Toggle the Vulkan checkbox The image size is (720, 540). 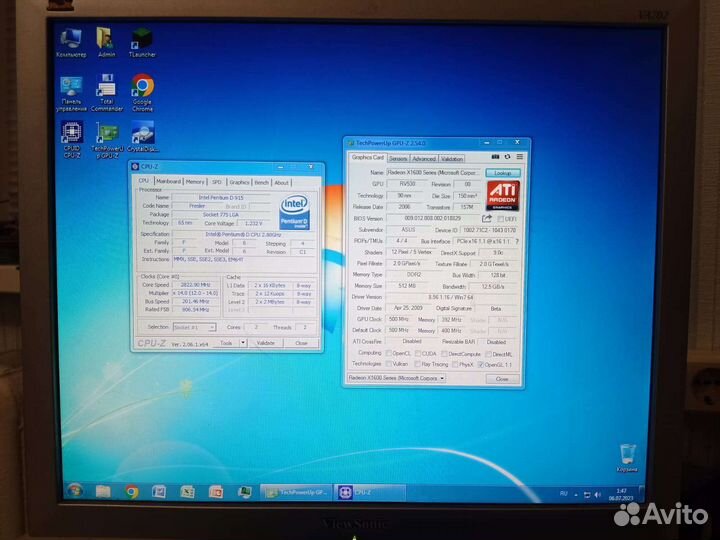389,364
